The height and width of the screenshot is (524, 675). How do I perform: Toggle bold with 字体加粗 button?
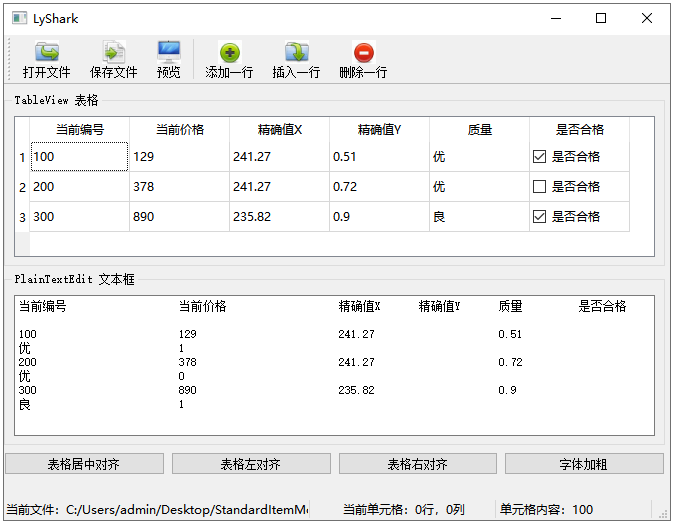click(584, 464)
